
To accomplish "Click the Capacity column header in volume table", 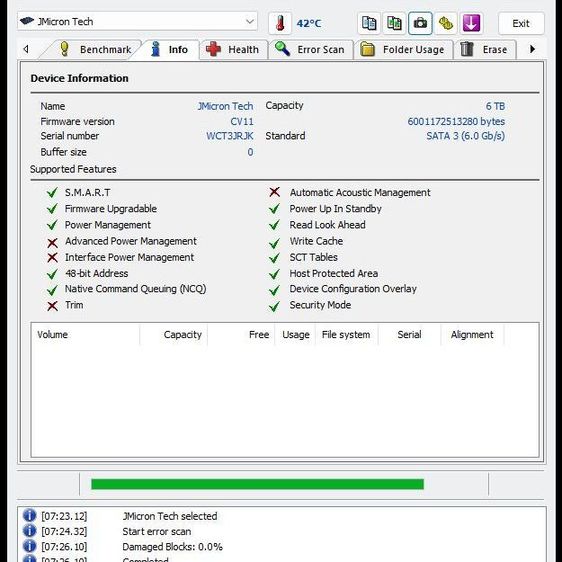I will [173, 334].
